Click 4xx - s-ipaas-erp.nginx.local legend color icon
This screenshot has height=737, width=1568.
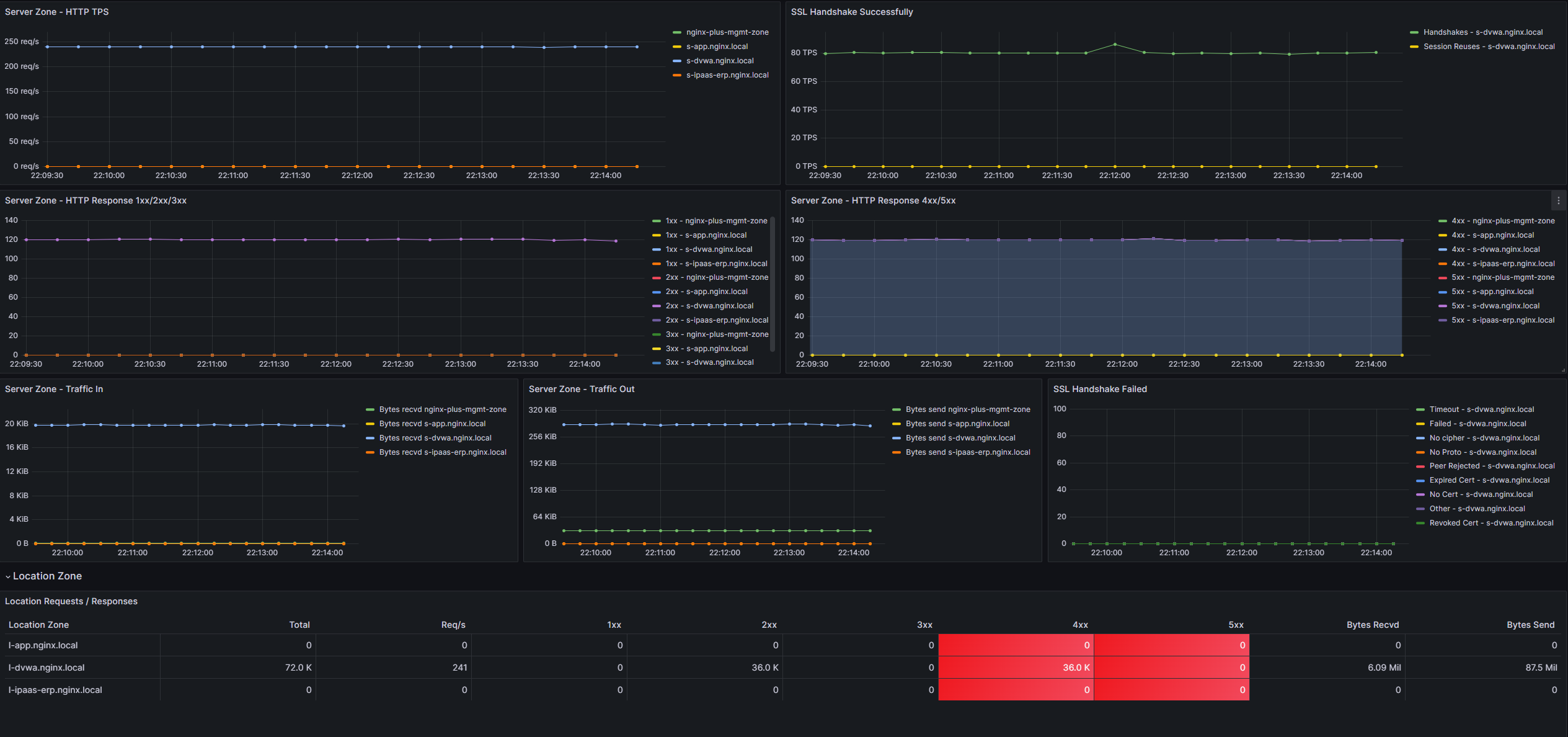point(1442,264)
